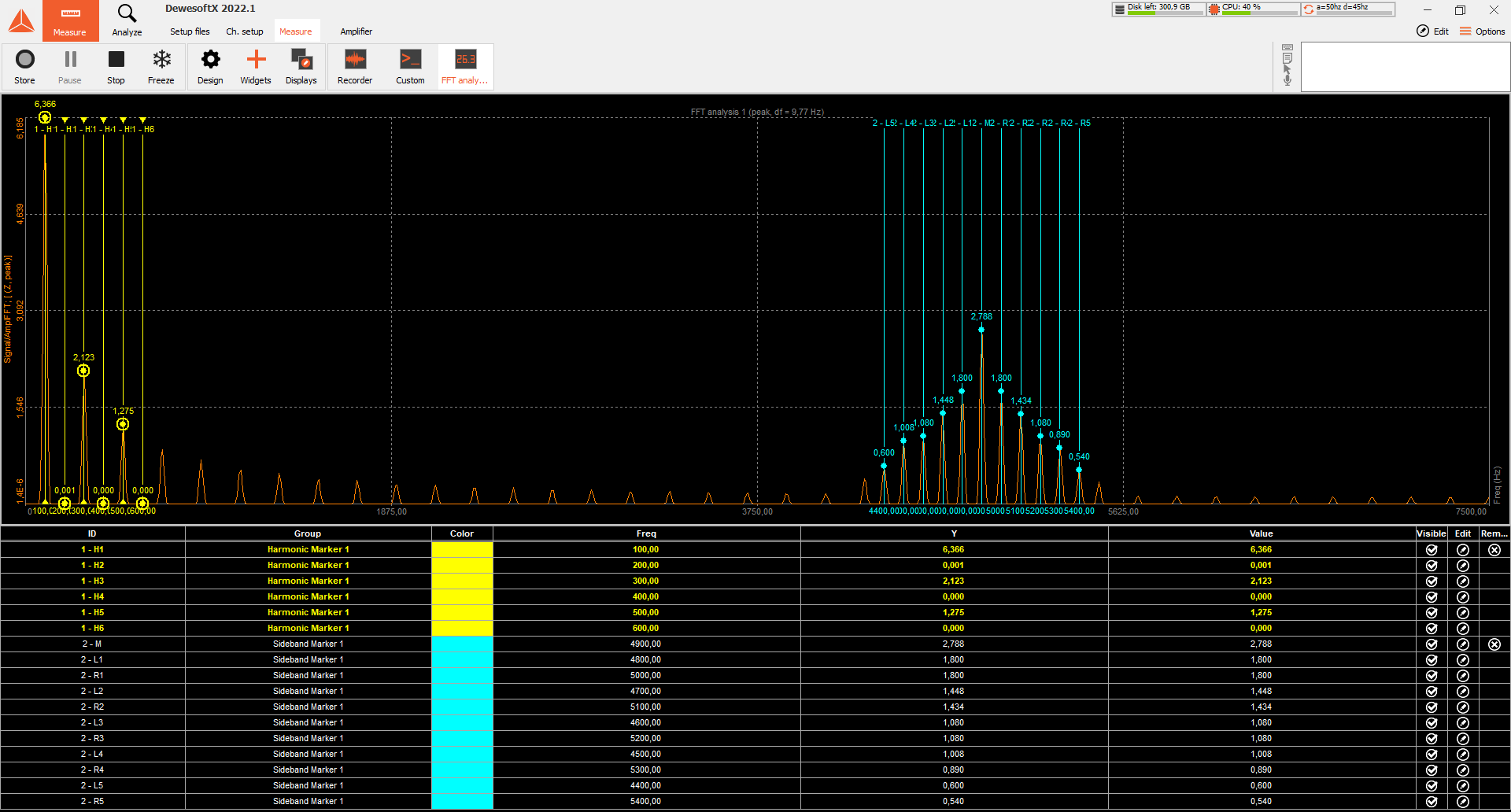Open the Ch. setup tab
1511x812 pixels.
(x=245, y=31)
